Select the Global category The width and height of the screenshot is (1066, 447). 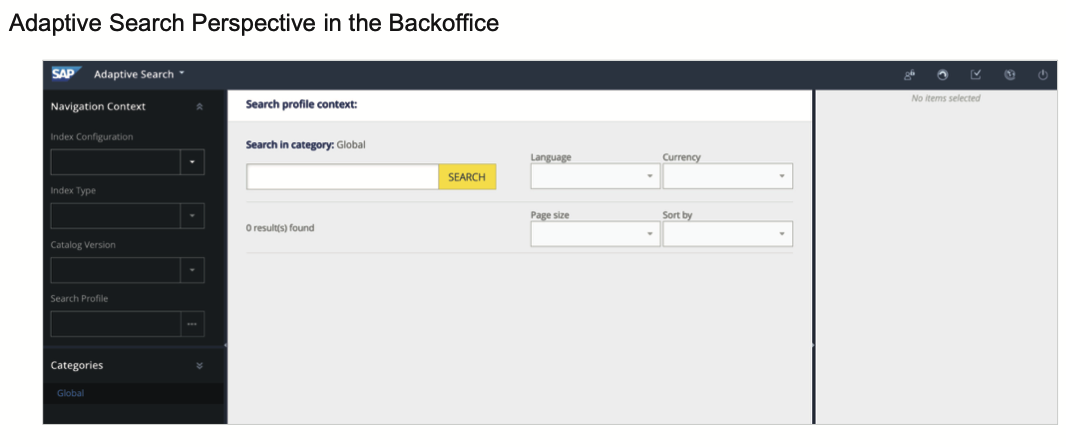(x=71, y=393)
